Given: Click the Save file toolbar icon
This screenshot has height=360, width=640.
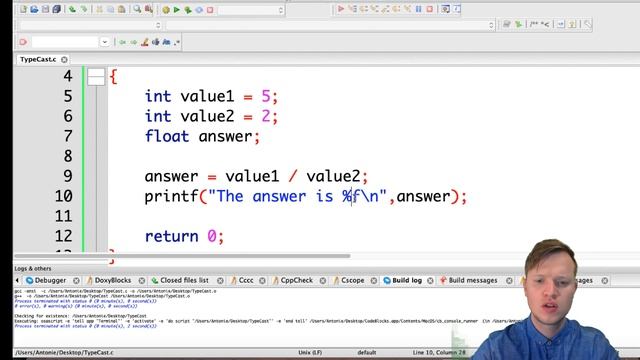Looking at the screenshot, I should point(45,9).
